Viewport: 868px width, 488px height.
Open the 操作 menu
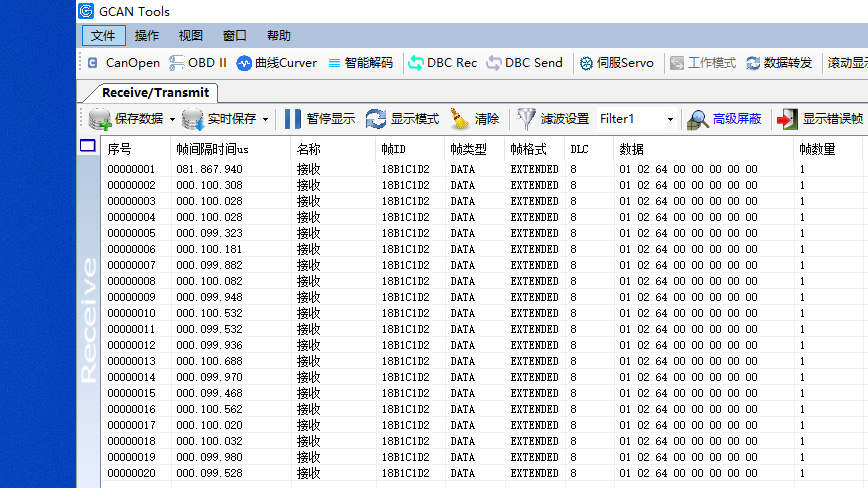(x=147, y=35)
